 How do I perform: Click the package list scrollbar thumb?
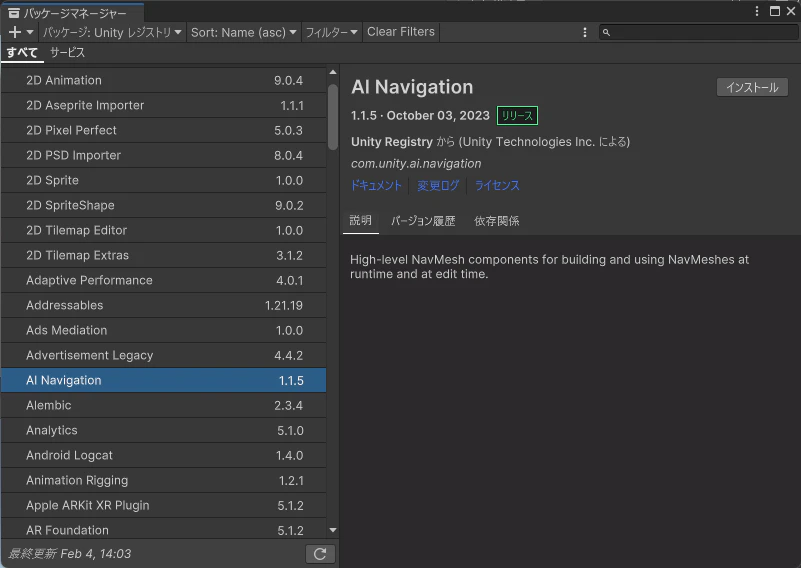coord(333,117)
